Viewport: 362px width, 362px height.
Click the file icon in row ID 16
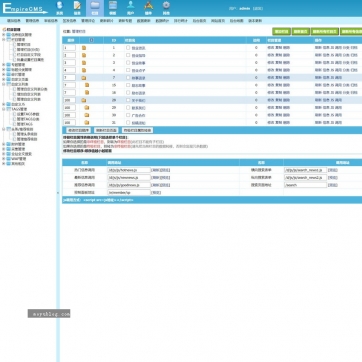click(x=87, y=93)
